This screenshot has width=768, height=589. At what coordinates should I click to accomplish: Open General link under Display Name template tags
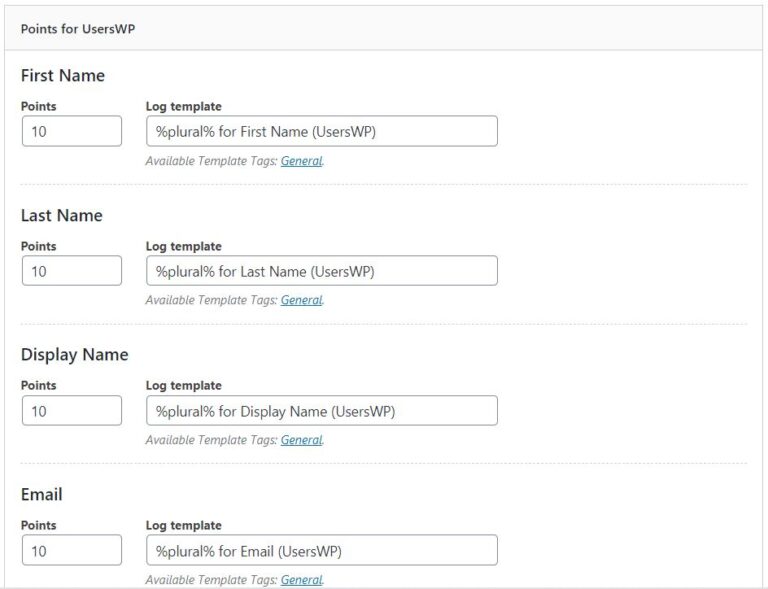(302, 440)
